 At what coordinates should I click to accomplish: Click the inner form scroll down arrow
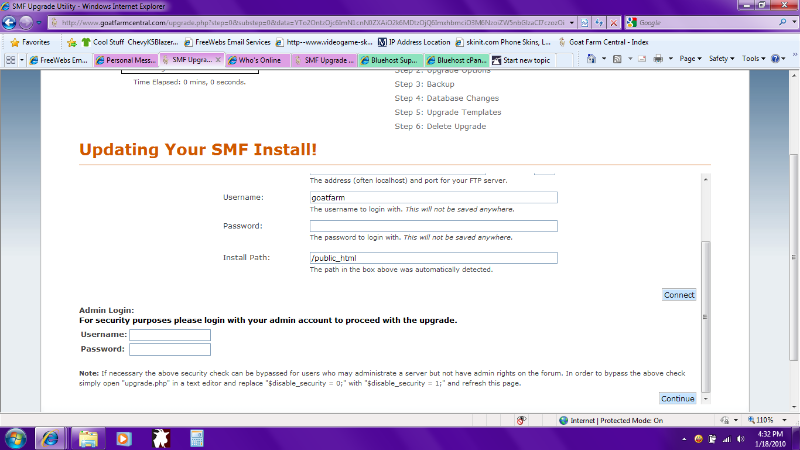tap(706, 399)
